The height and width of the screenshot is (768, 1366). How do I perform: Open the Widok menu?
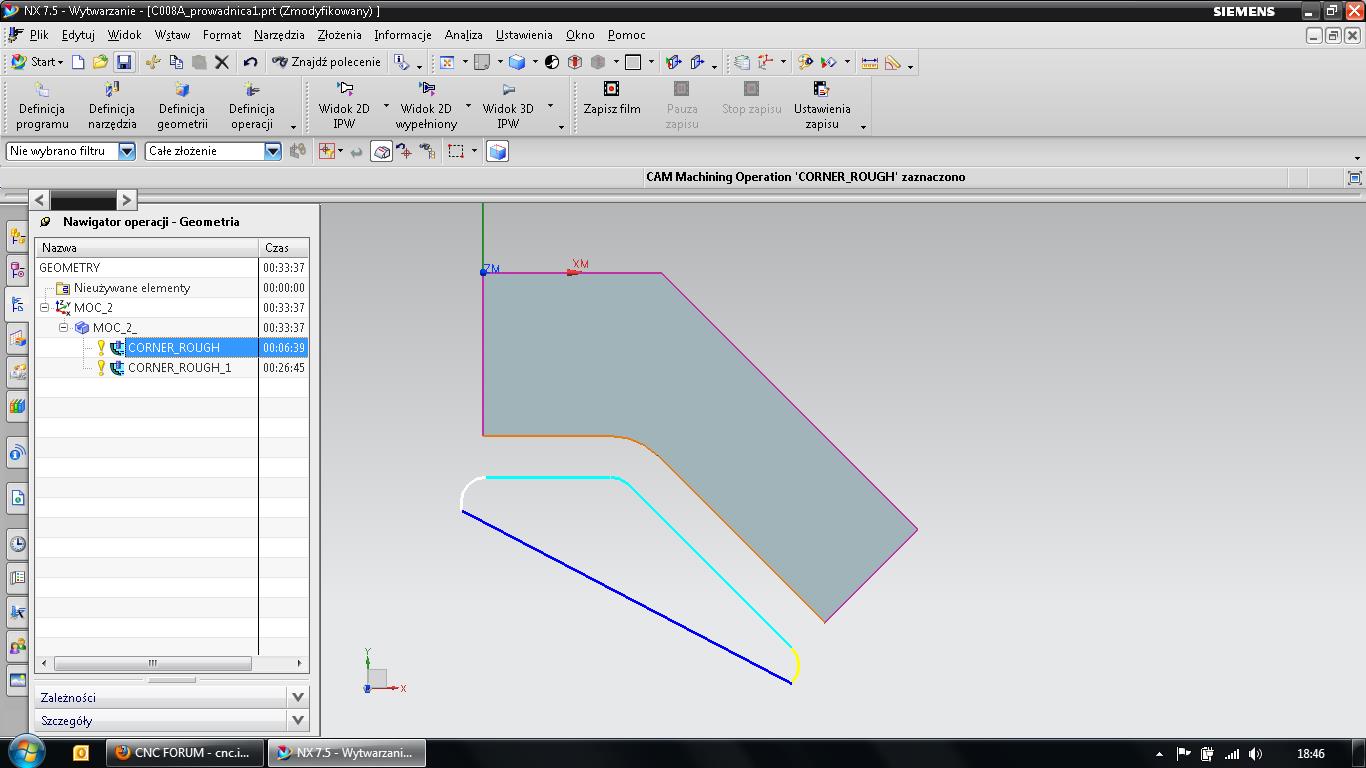coord(125,34)
